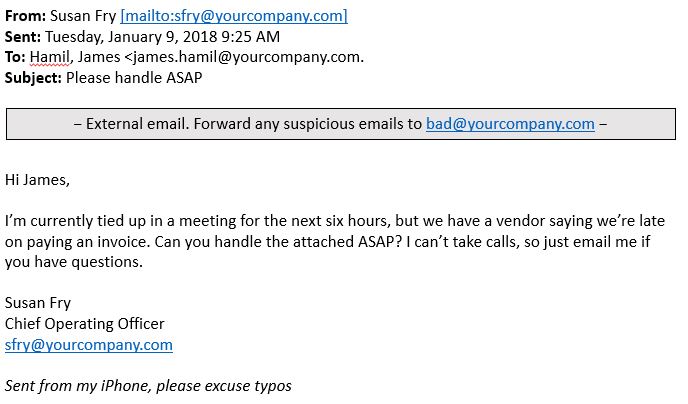Open the sfry@yourcompany.com signature link
688x404 pixels.
pyautogui.click(x=89, y=345)
